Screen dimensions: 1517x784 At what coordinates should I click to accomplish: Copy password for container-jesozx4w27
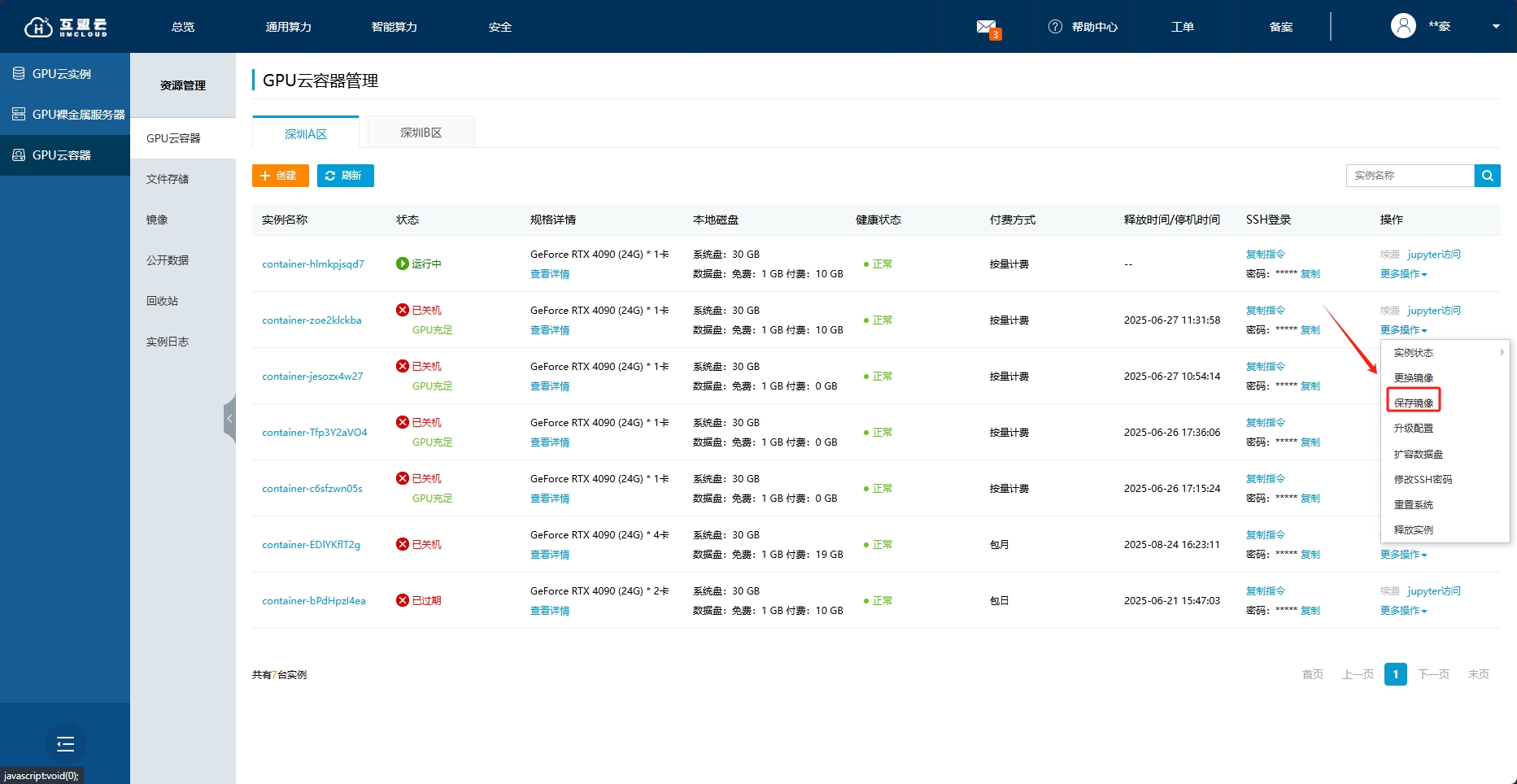pos(1310,386)
